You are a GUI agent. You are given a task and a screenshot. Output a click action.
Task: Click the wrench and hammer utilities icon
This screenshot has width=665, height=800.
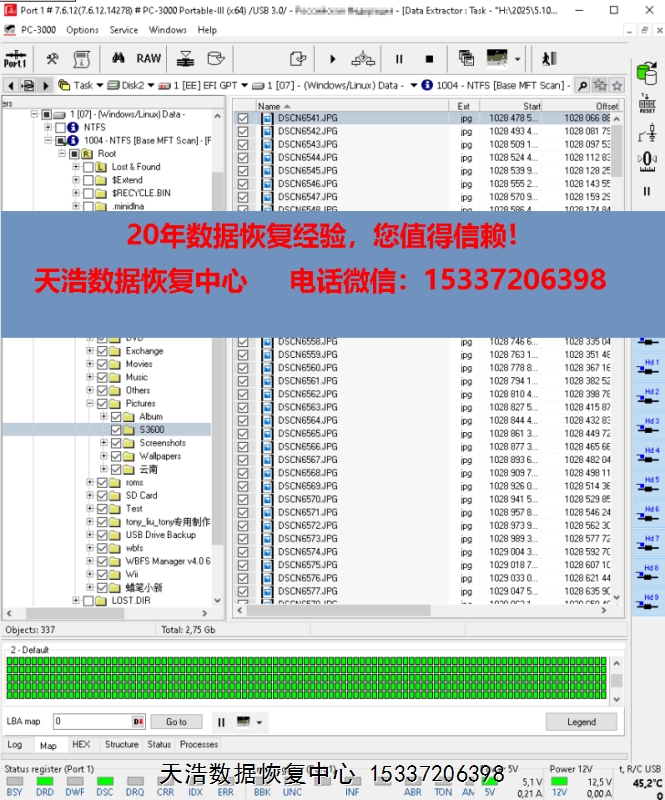point(52,59)
